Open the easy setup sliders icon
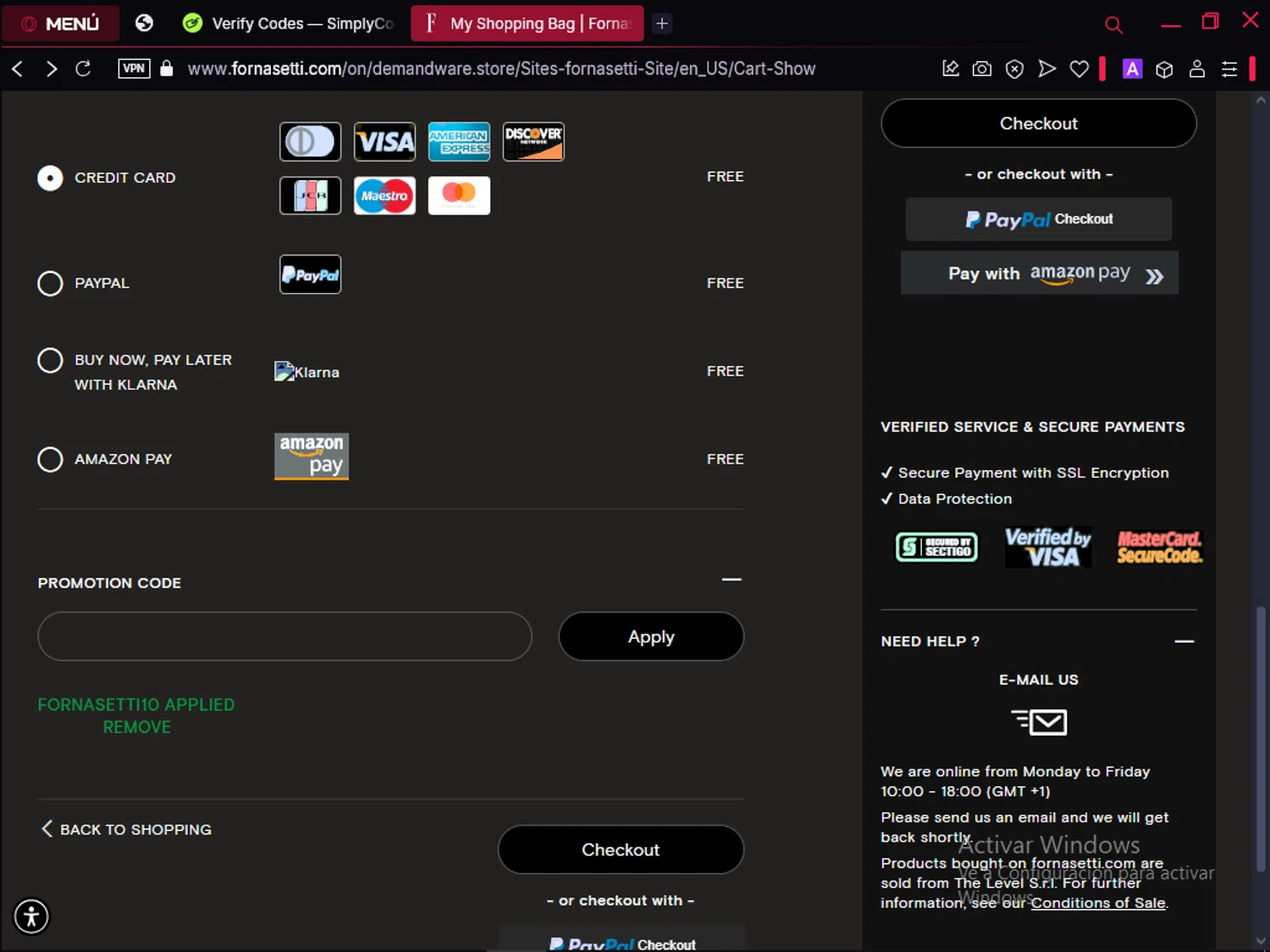Viewport: 1270px width, 952px height. [1229, 69]
